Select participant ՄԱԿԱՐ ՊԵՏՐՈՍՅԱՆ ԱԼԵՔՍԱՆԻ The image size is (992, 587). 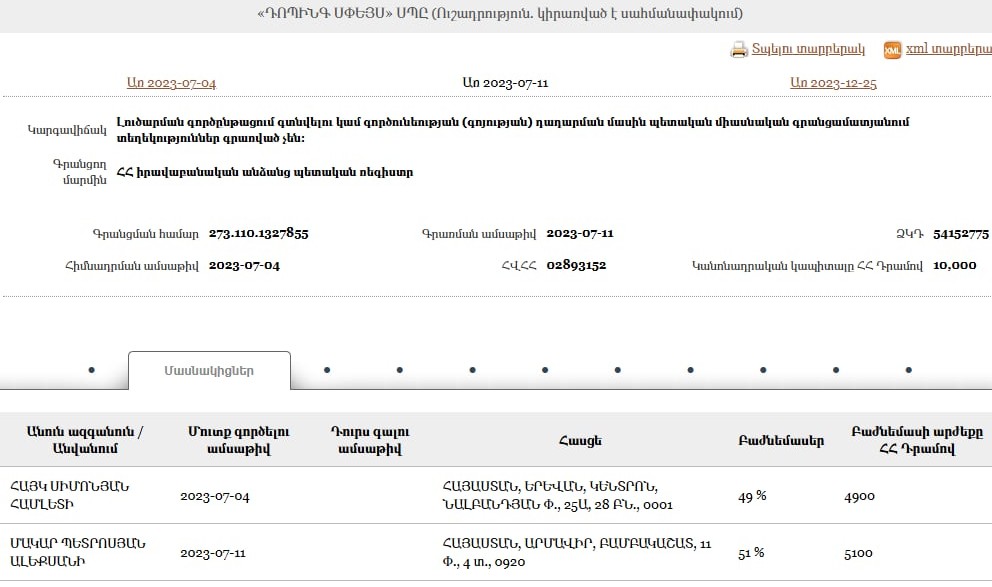(x=77, y=552)
